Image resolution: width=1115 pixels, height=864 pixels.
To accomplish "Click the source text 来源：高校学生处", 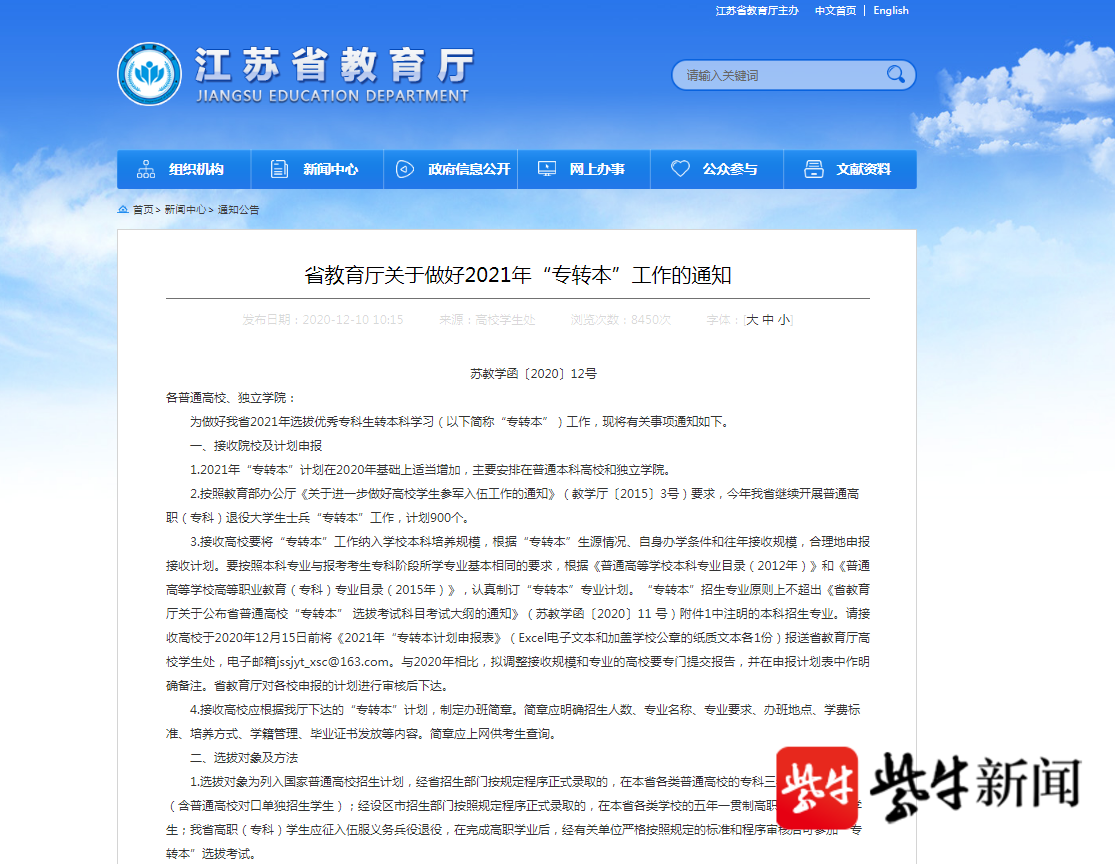I will coord(487,320).
